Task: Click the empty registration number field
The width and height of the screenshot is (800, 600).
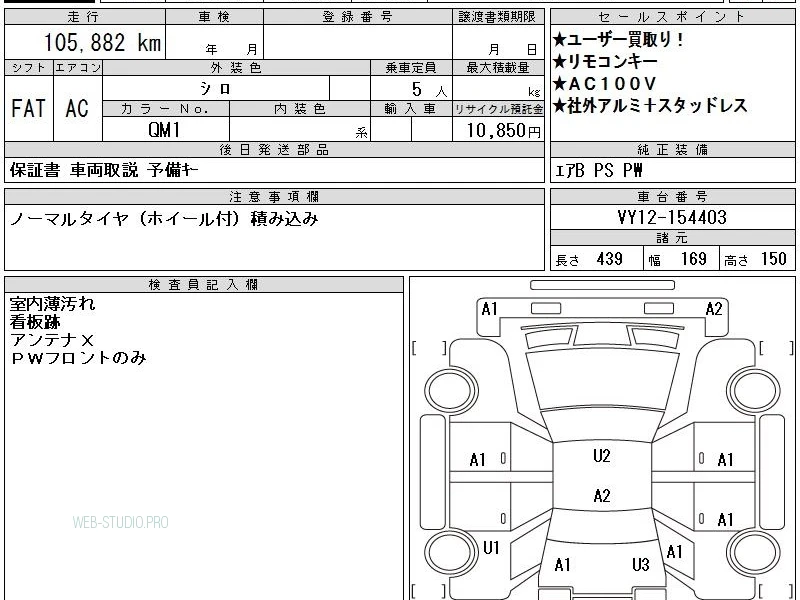Action: pos(358,42)
